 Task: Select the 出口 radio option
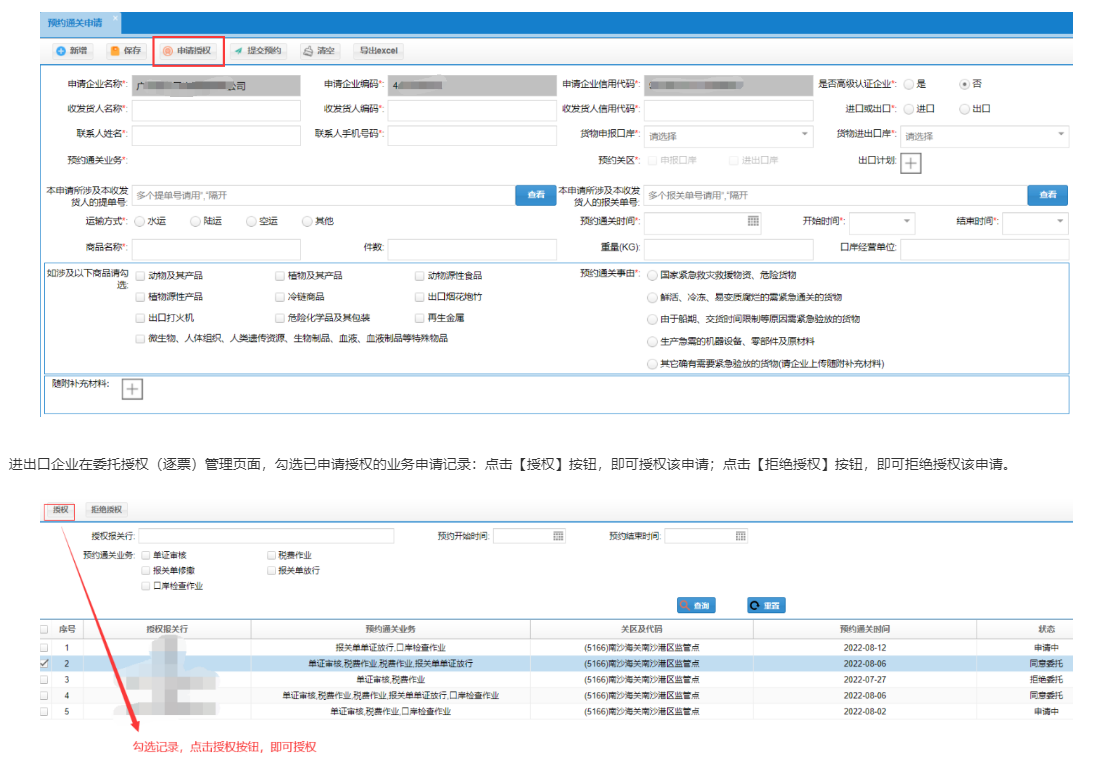click(x=965, y=109)
